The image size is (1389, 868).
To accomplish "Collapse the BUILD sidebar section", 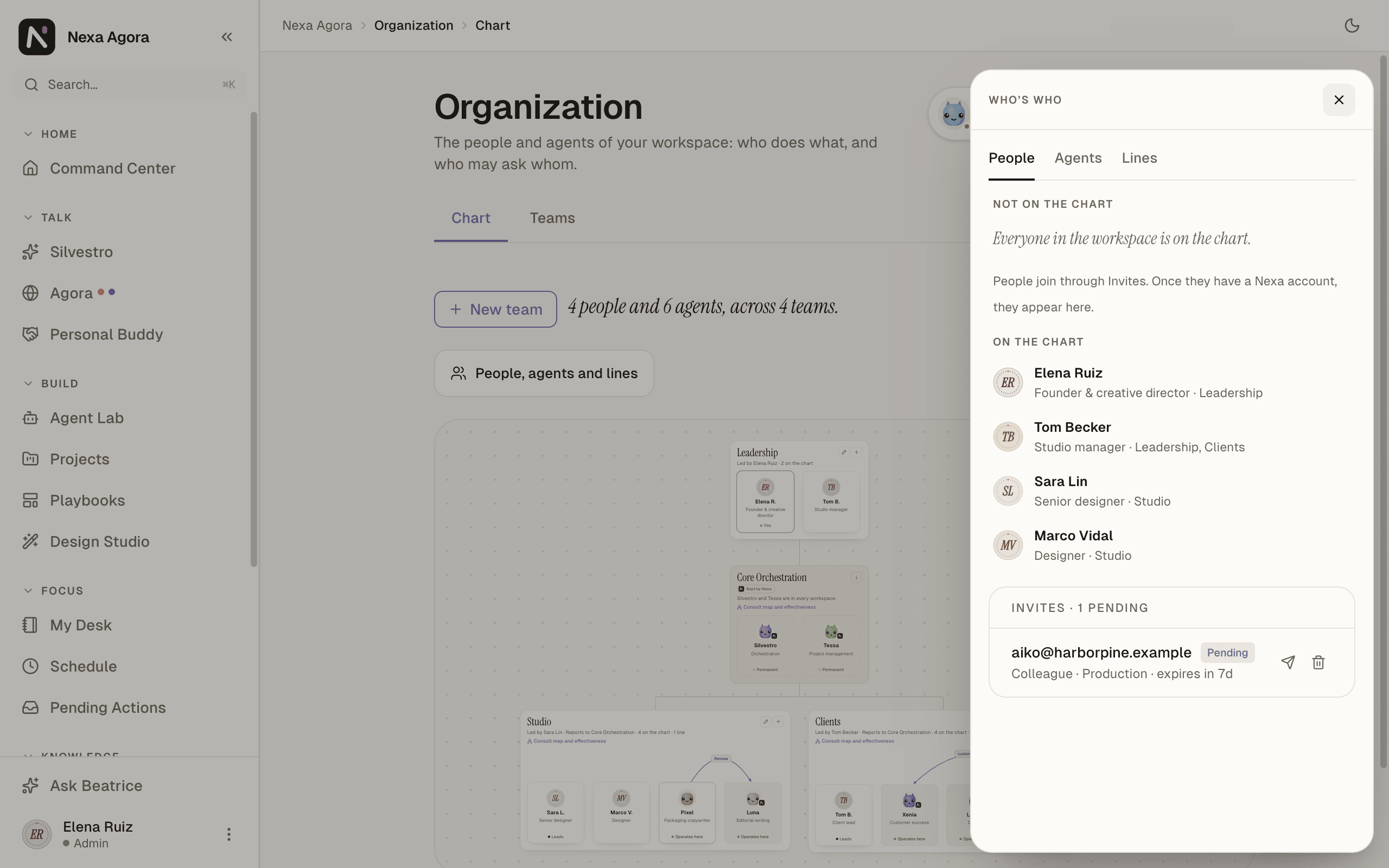I will click(50, 384).
